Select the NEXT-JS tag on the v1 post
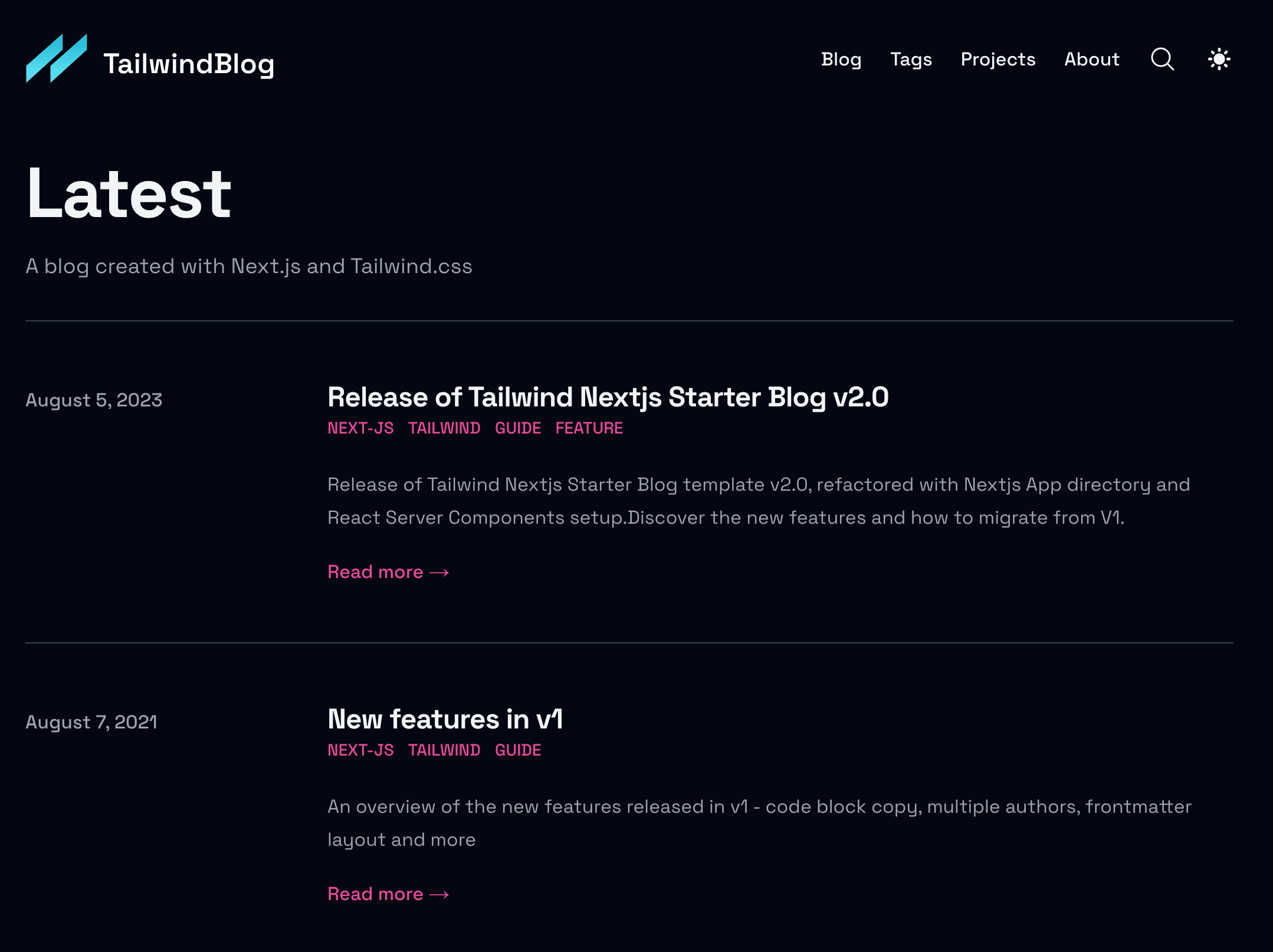Viewport: 1273px width, 952px height. point(361,750)
